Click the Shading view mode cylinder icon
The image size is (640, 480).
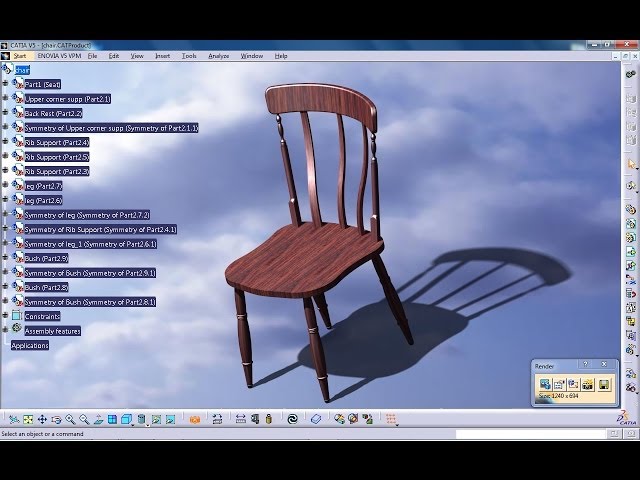click(141, 419)
